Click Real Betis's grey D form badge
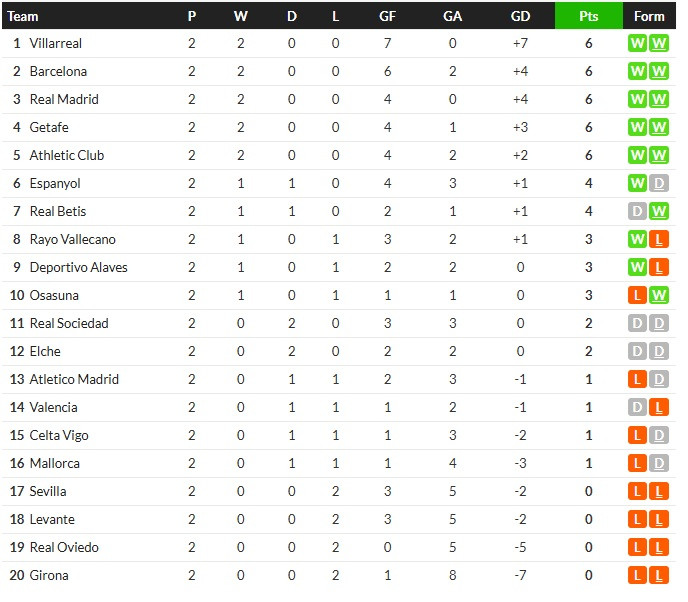 637,211
